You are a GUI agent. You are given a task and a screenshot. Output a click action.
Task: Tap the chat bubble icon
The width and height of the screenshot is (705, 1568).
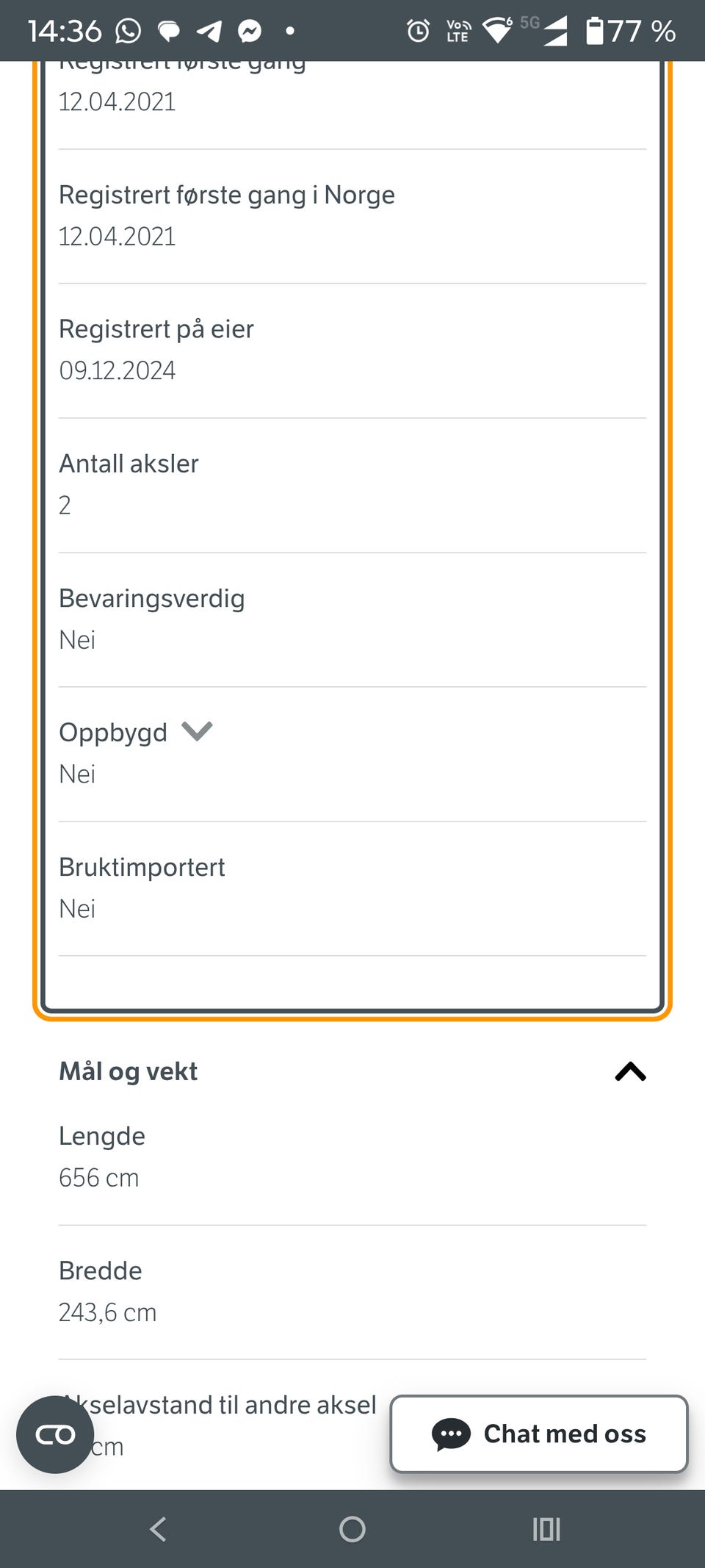451,1434
